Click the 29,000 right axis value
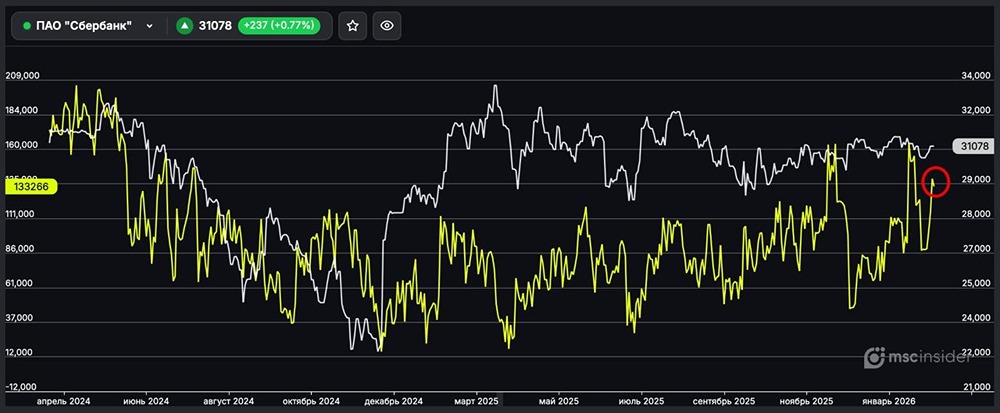The image size is (1000, 413). (x=976, y=182)
